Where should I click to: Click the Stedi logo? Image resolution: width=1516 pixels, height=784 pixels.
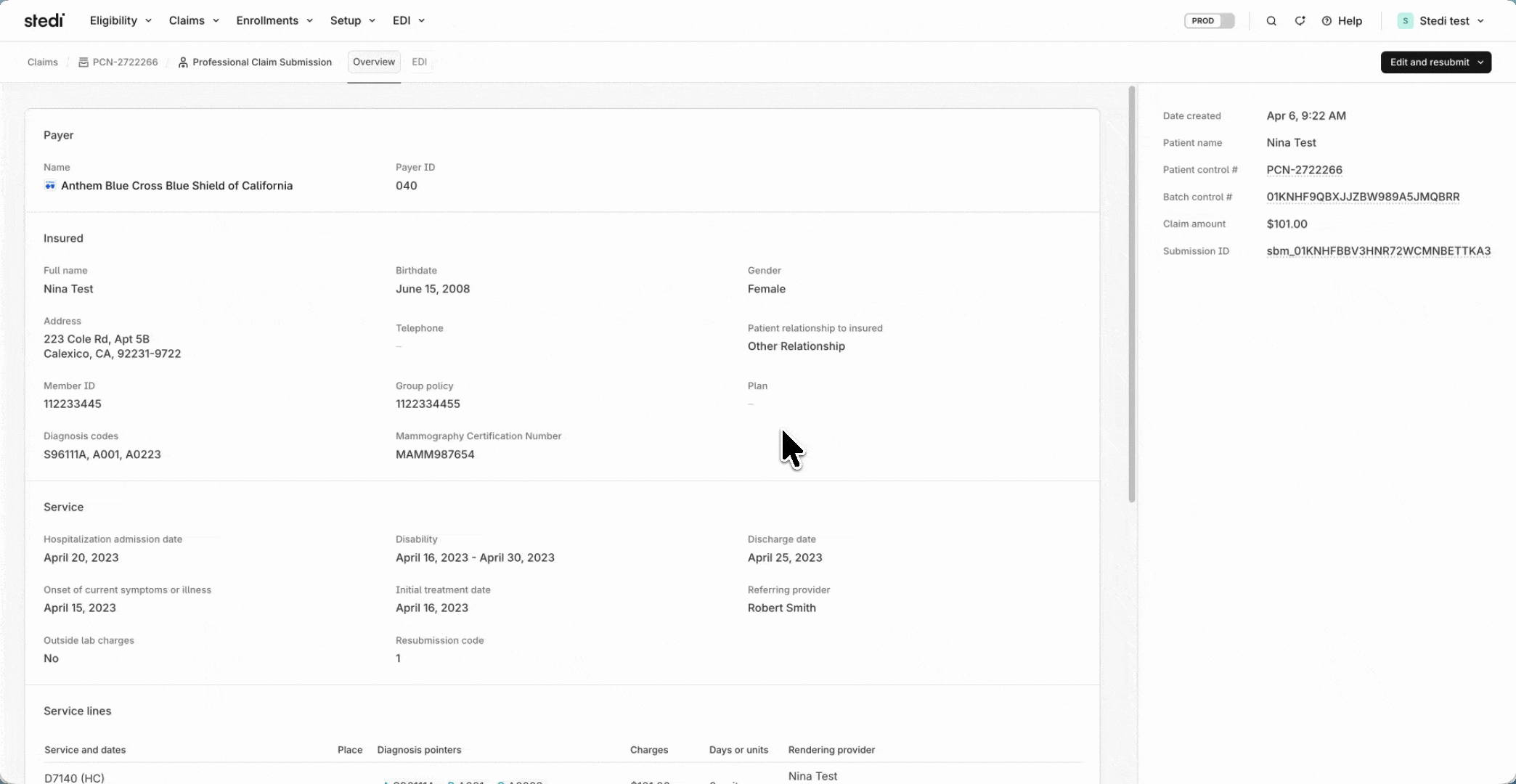pos(44,20)
